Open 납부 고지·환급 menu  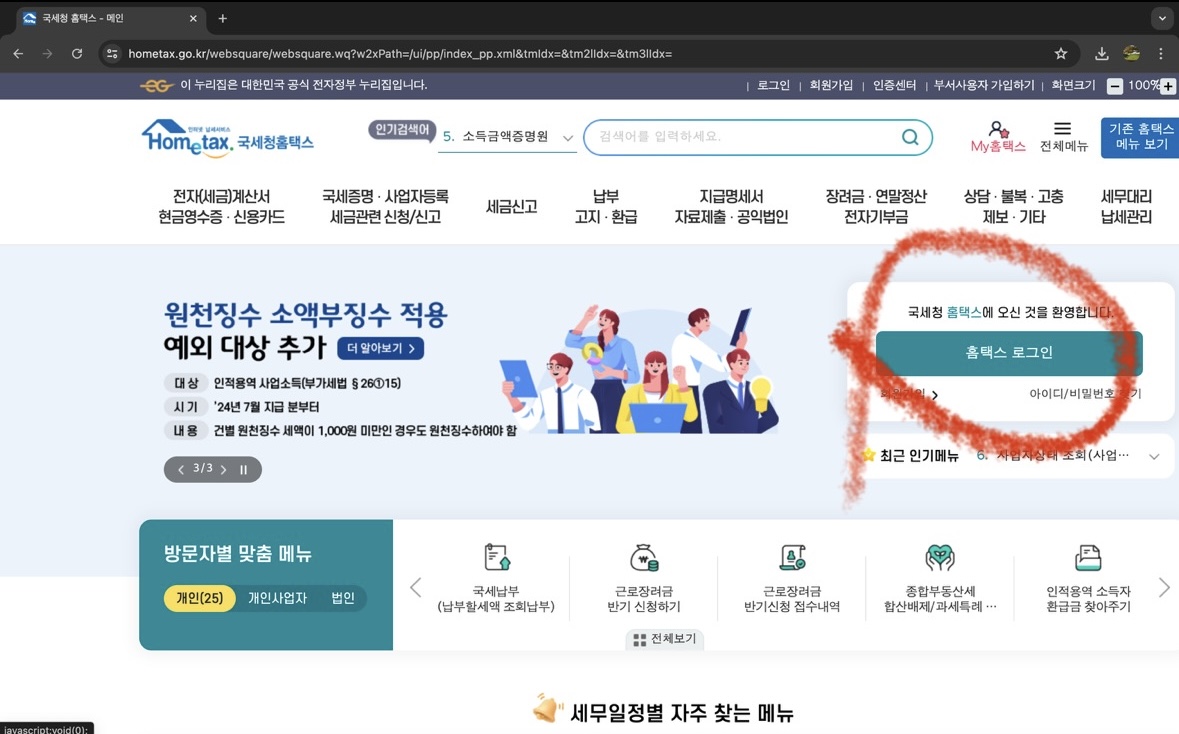point(606,206)
